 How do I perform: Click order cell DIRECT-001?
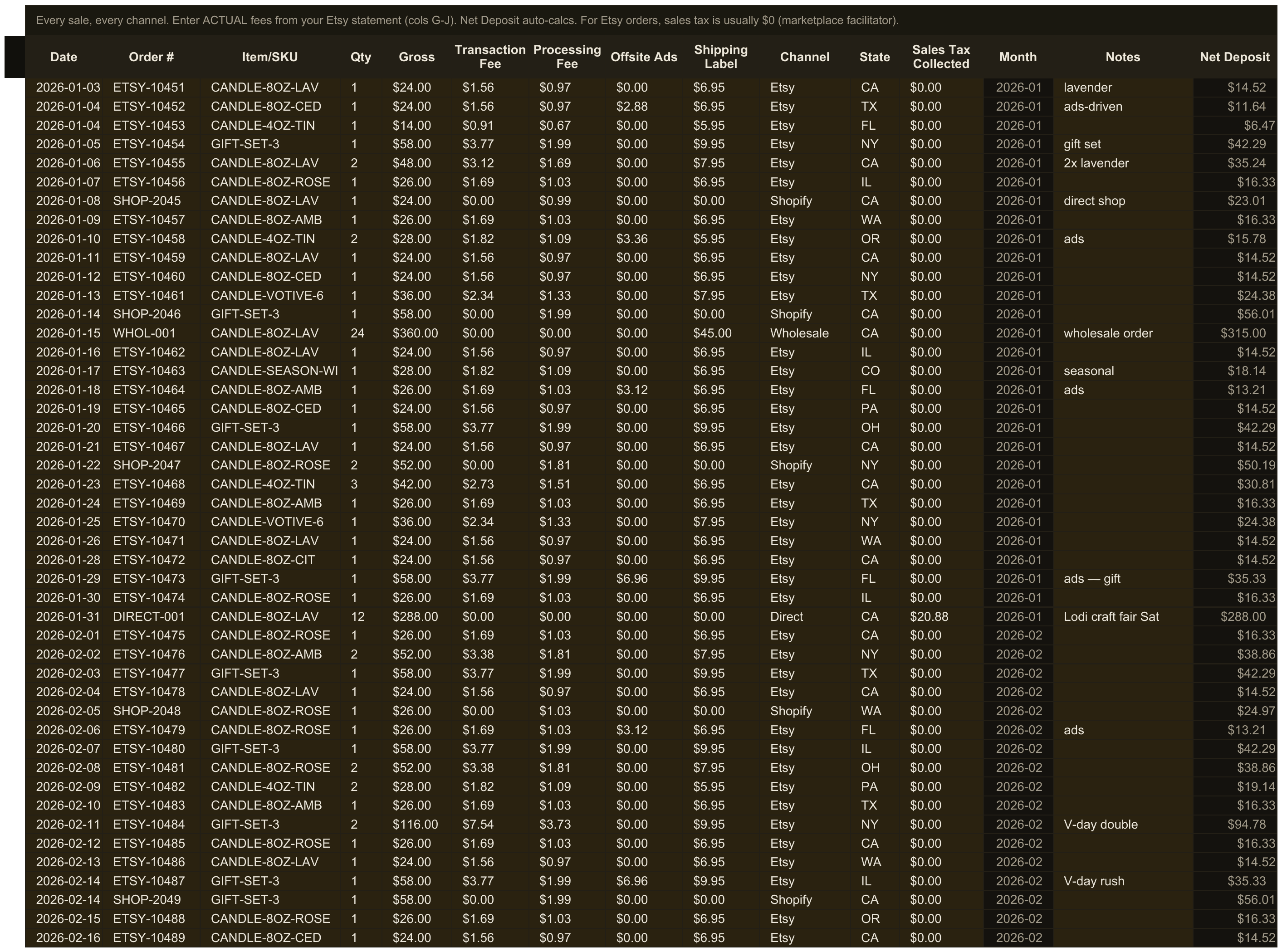[151, 617]
